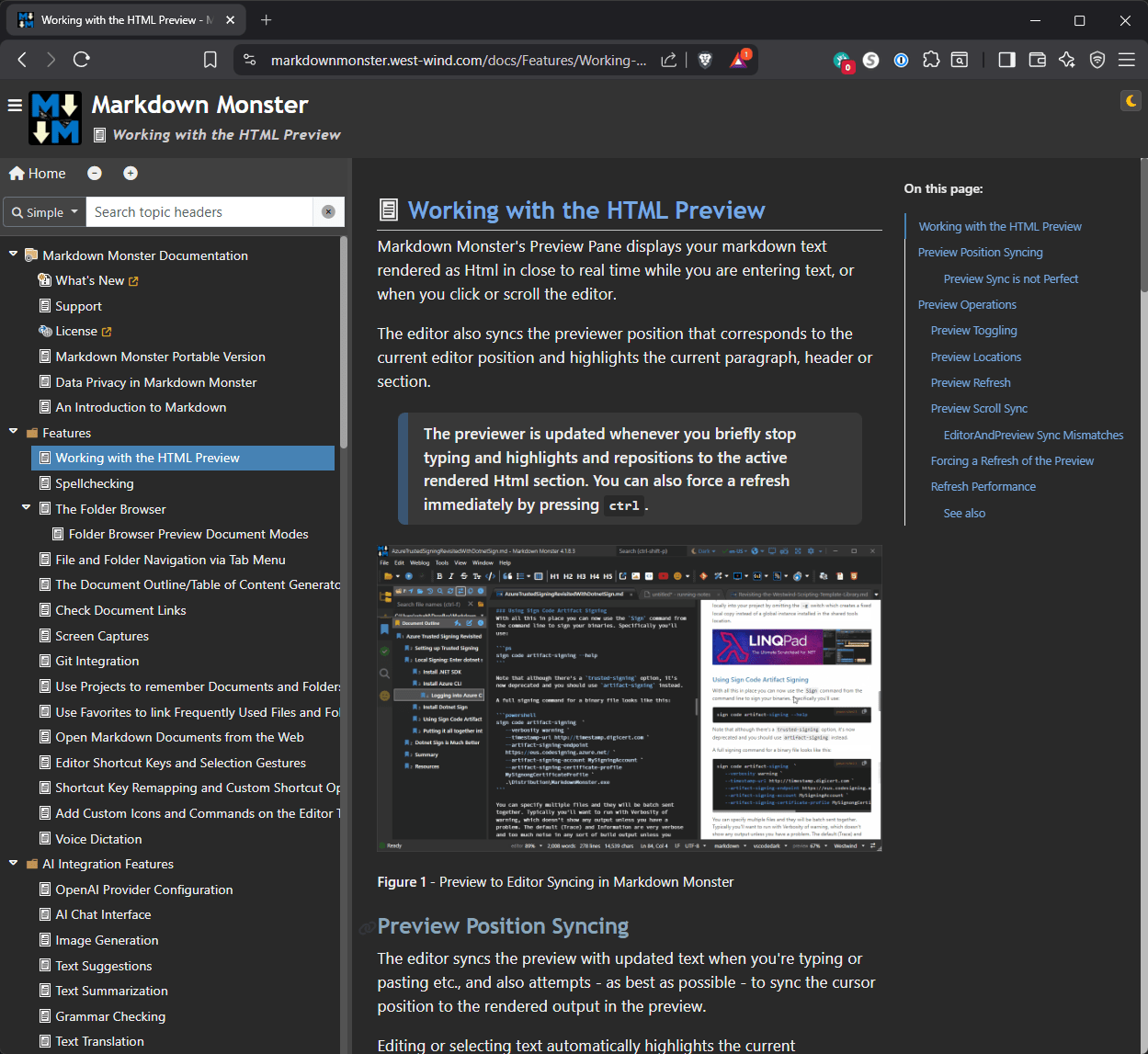Viewport: 1148px width, 1054px height.
Task: Collapse The Folder Browser tree node
Action: click(26, 508)
